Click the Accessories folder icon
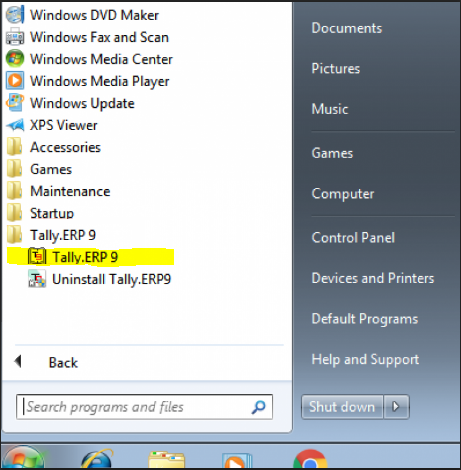This screenshot has height=470, width=461. (x=15, y=147)
